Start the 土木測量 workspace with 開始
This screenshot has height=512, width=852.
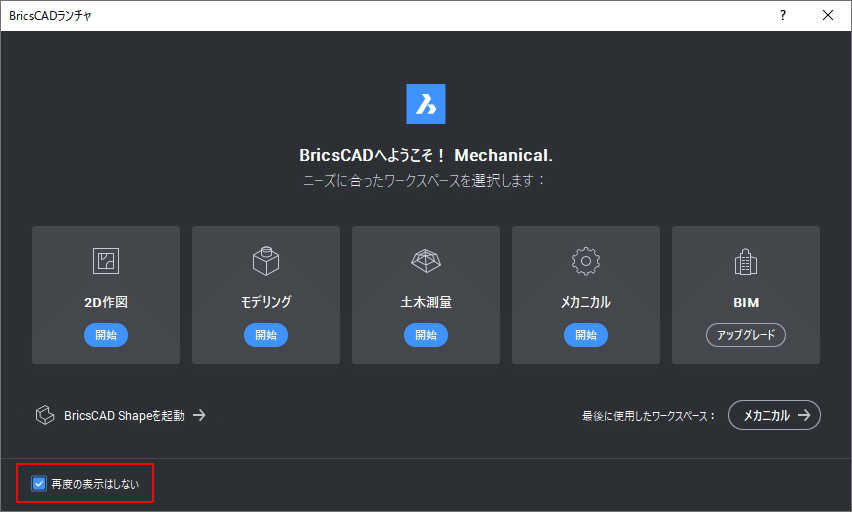pos(426,335)
